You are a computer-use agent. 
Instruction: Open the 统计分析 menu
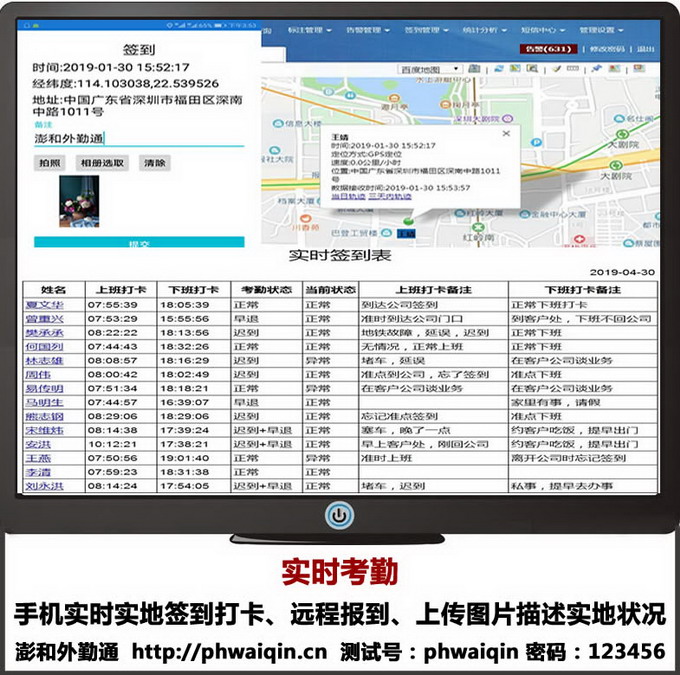click(484, 30)
